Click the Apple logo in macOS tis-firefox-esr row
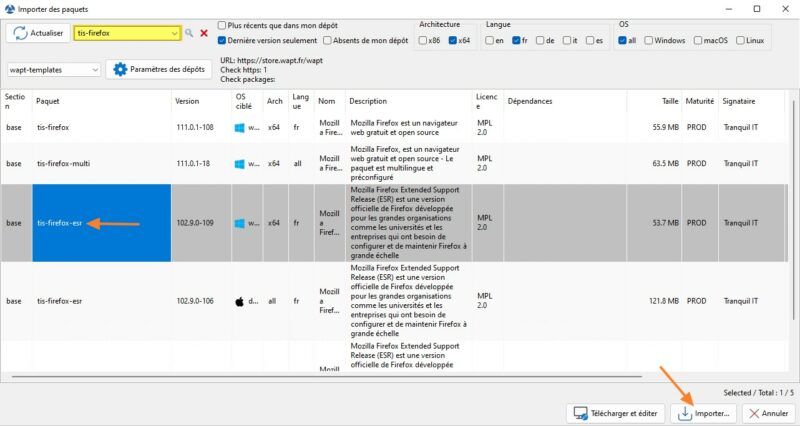The image size is (800, 426). 239,302
